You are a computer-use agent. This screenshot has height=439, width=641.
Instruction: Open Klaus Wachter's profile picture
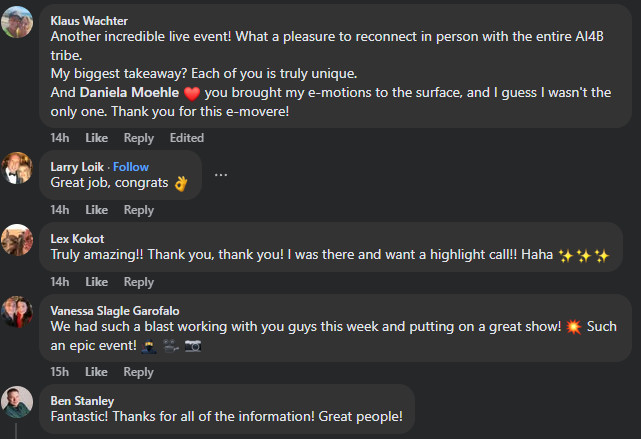[17, 21]
